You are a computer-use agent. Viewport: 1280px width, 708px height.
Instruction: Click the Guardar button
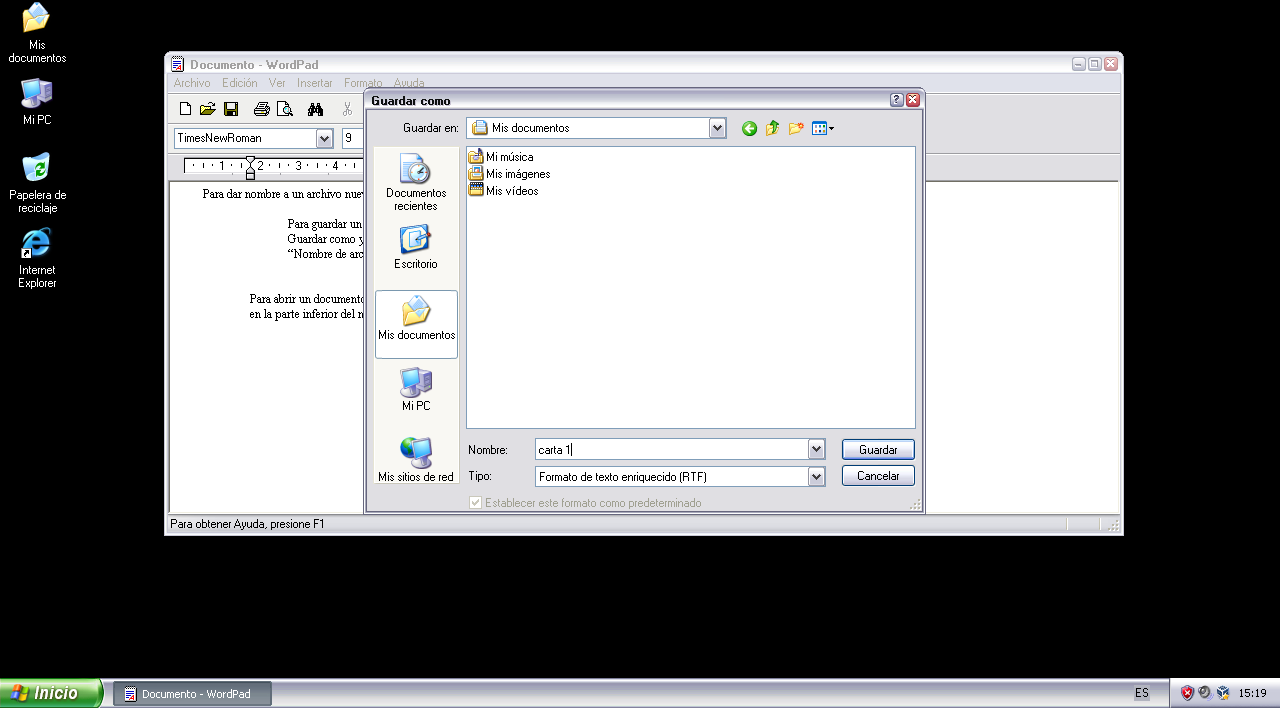point(878,450)
